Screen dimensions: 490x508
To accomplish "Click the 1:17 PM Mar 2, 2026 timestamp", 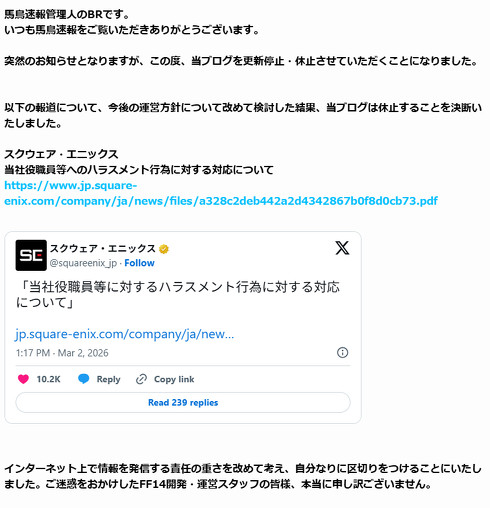I will click(x=62, y=353).
